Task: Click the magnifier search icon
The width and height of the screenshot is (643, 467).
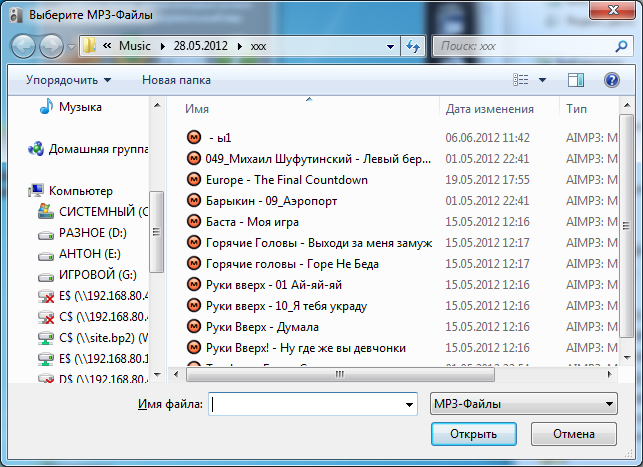Action: [x=621, y=46]
